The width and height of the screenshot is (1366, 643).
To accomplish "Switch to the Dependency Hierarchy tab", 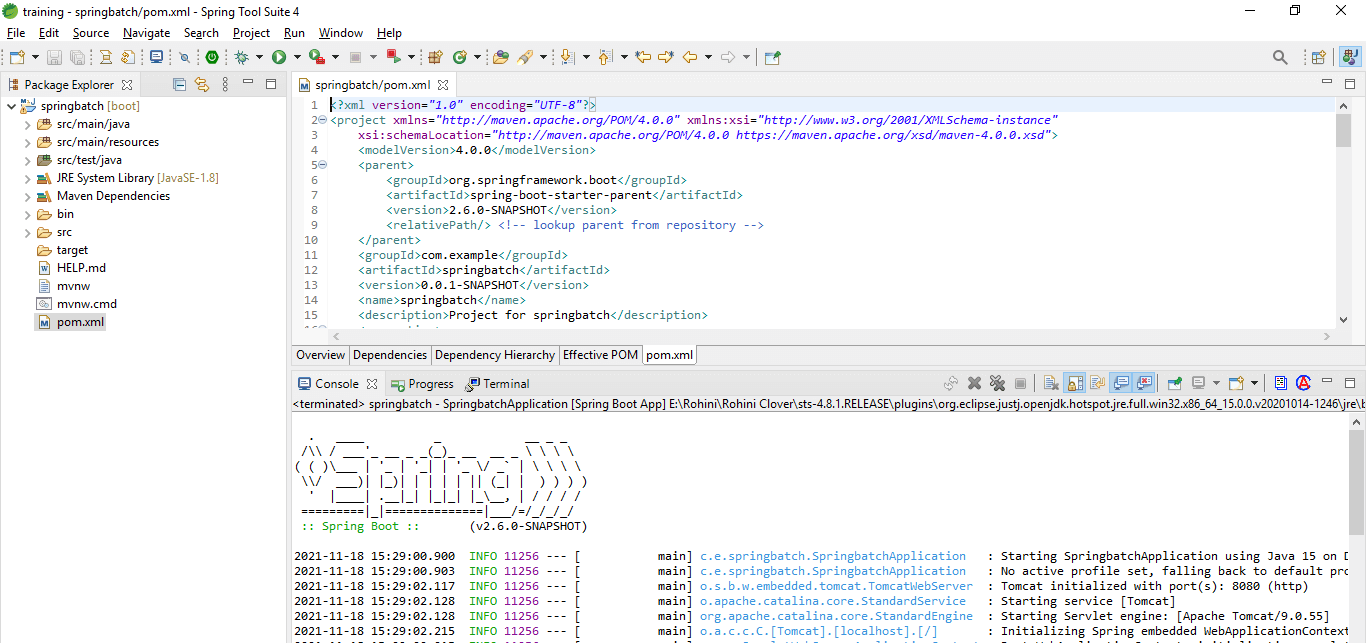I will point(494,355).
